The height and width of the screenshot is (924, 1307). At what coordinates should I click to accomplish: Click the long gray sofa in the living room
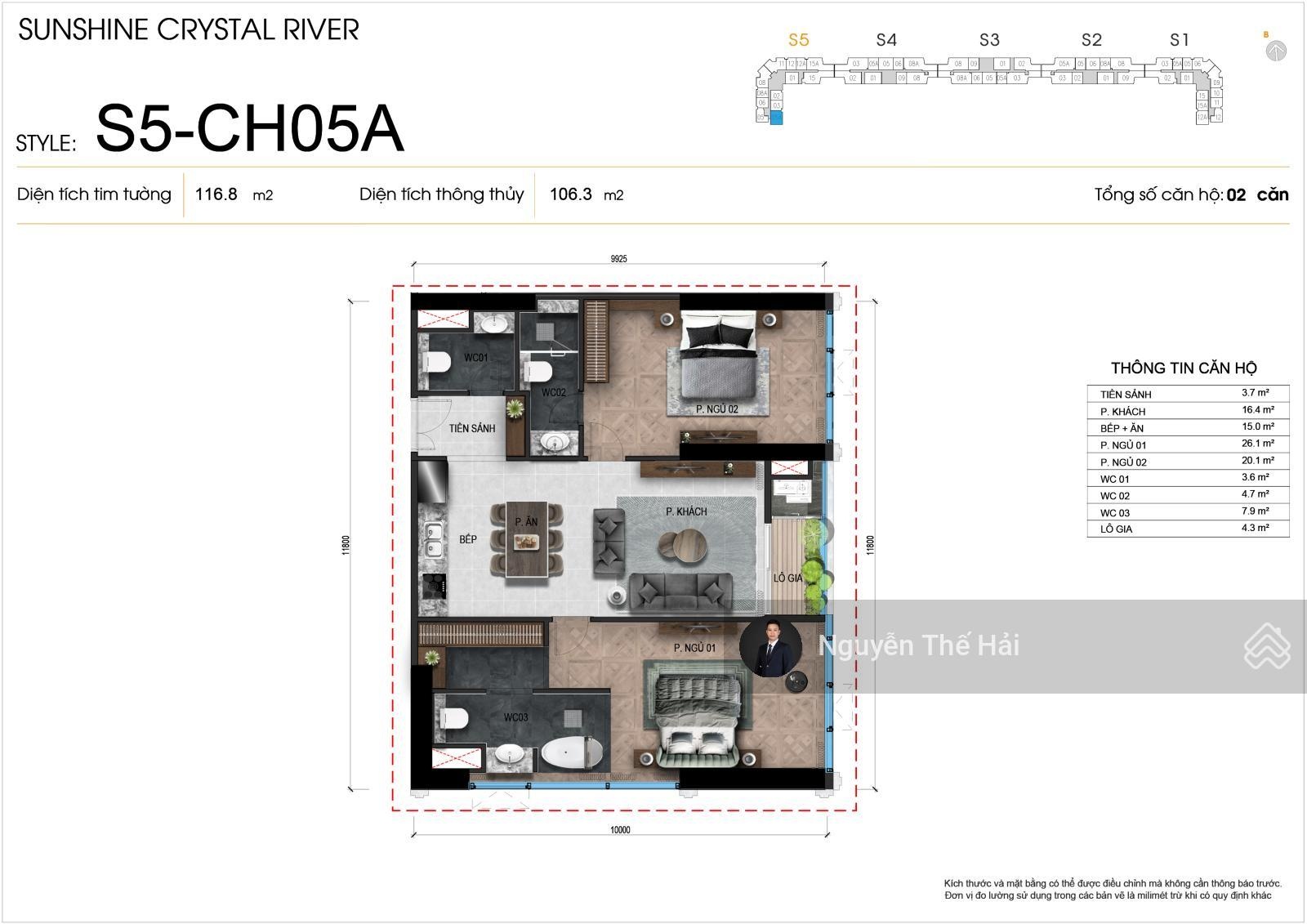tap(680, 590)
